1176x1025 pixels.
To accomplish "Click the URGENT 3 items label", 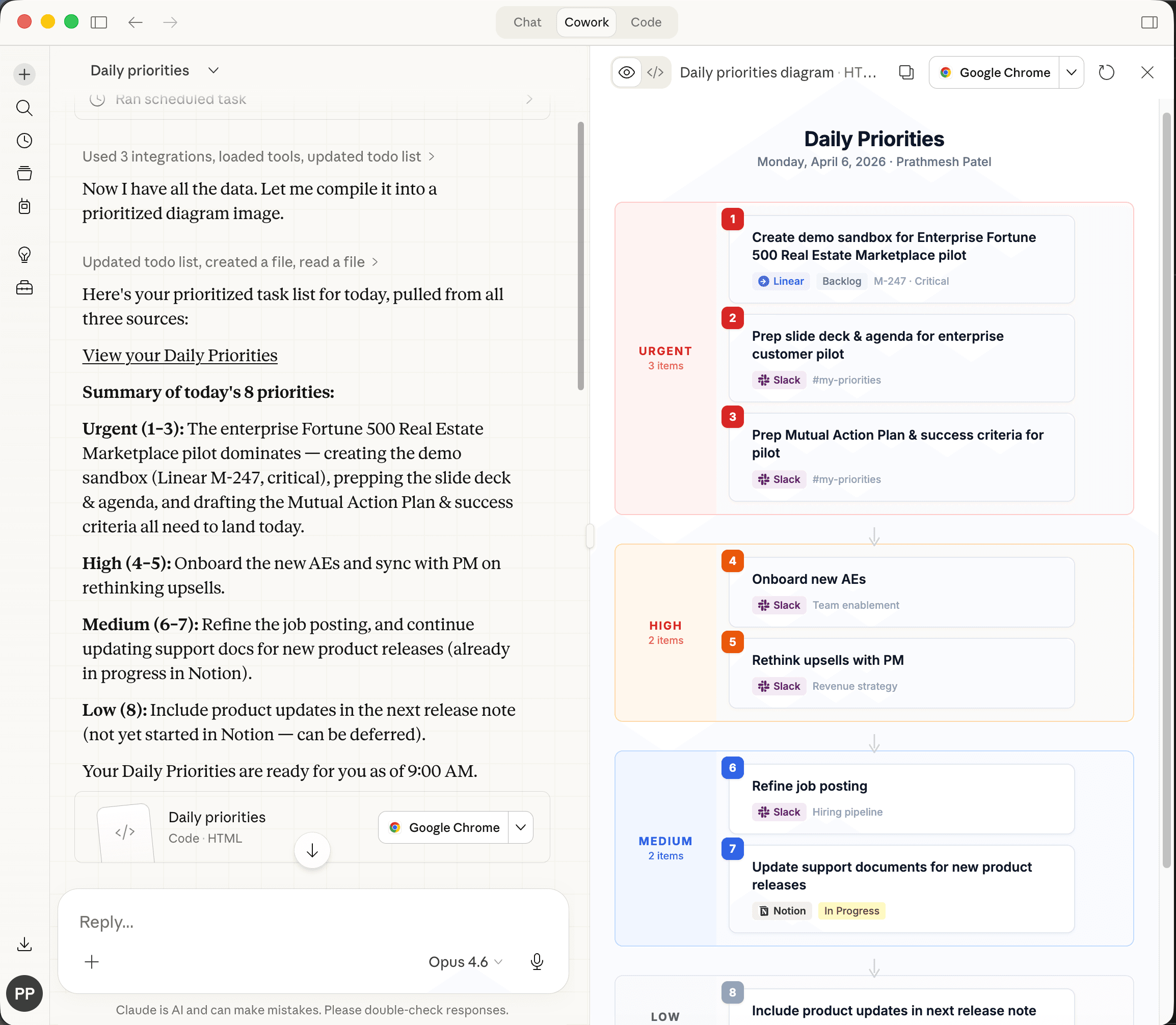I will (666, 358).
